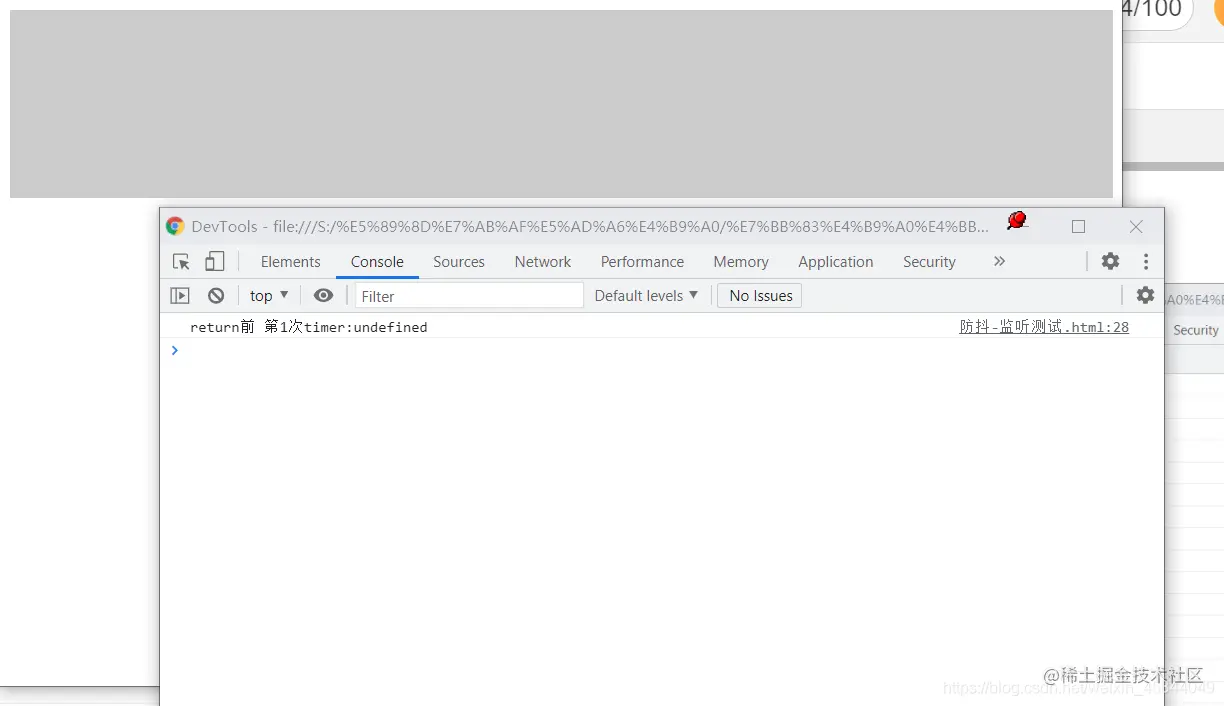The width and height of the screenshot is (1224, 706).
Task: Open the 防抖-监听测试.html:28 source link
Action: tap(1044, 327)
